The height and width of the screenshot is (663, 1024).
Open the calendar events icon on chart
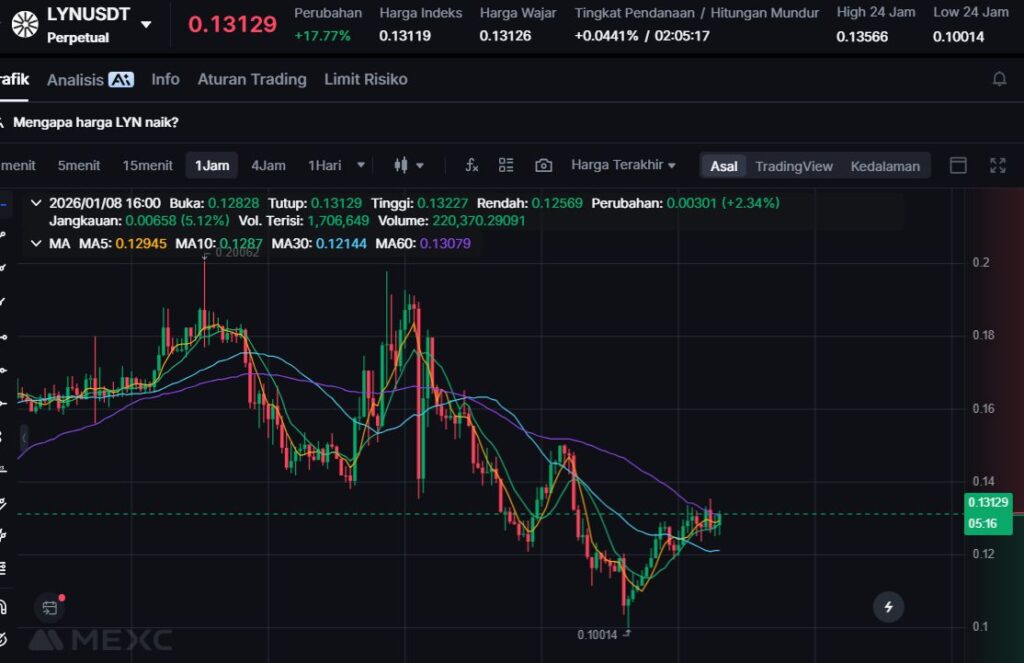point(50,606)
